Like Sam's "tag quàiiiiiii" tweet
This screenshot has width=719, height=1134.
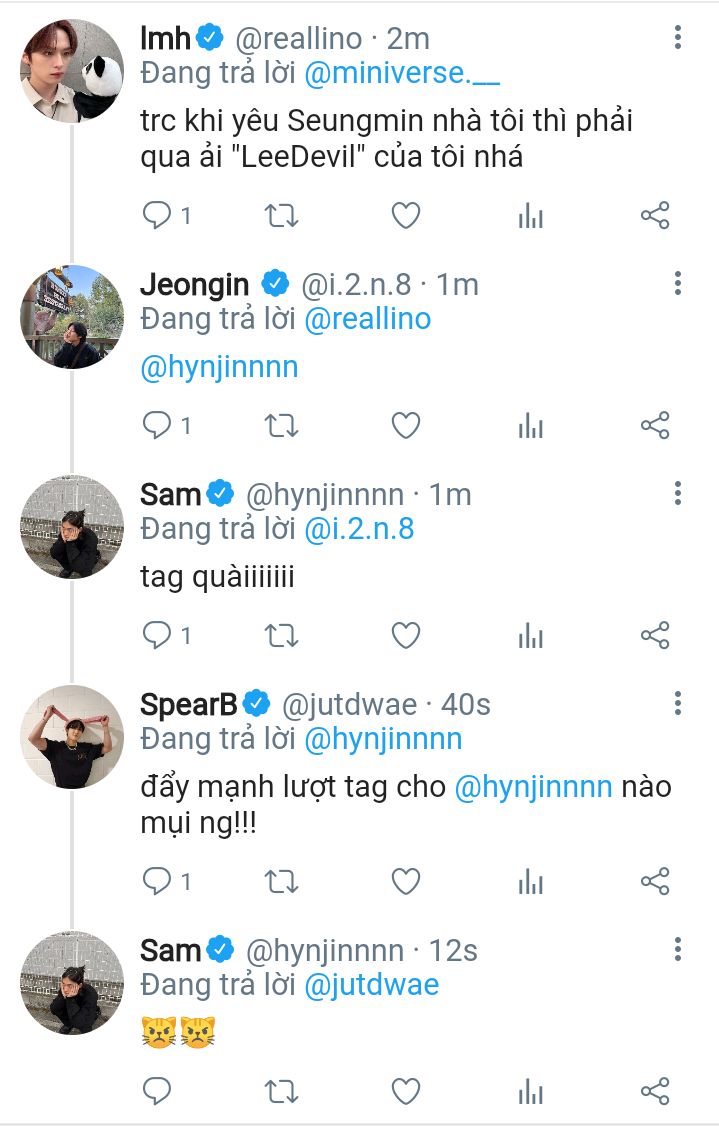tap(405, 635)
